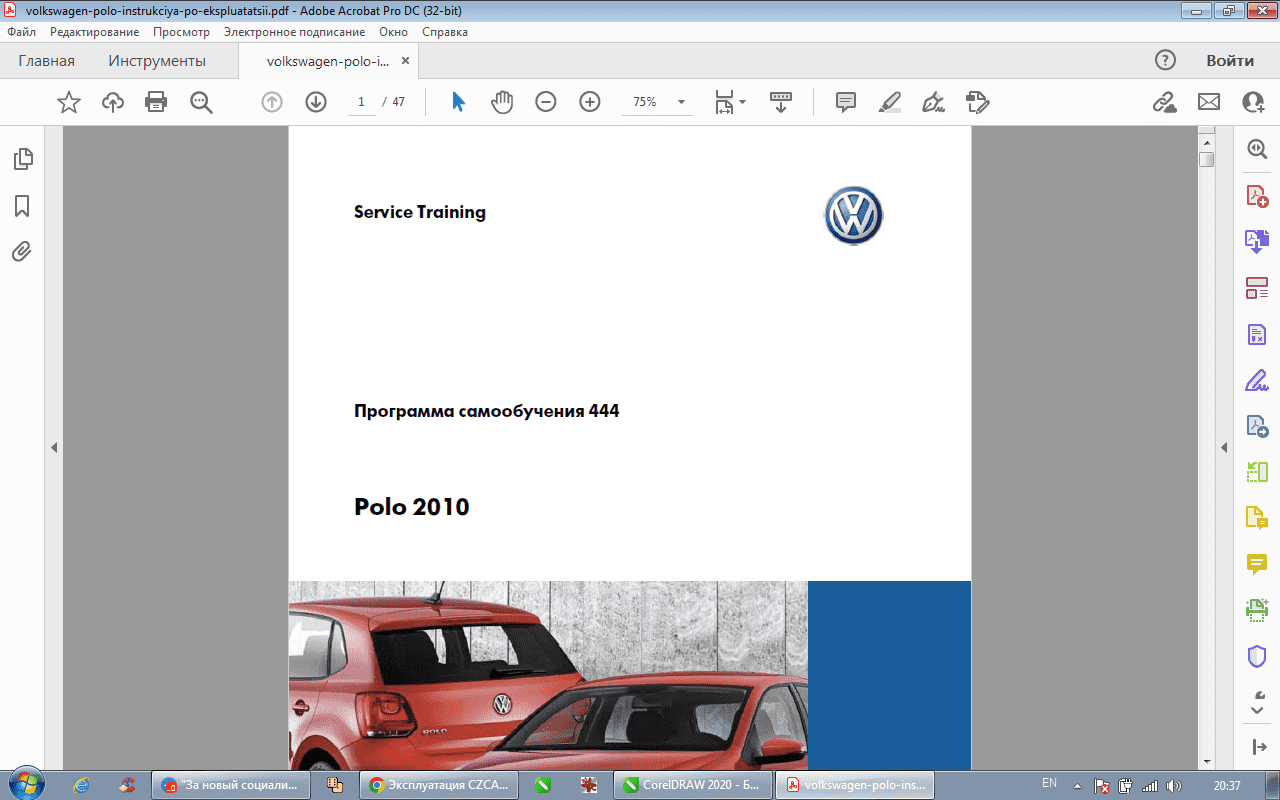The image size is (1280, 800).
Task: Switch to the Инструменты tab
Action: point(157,61)
